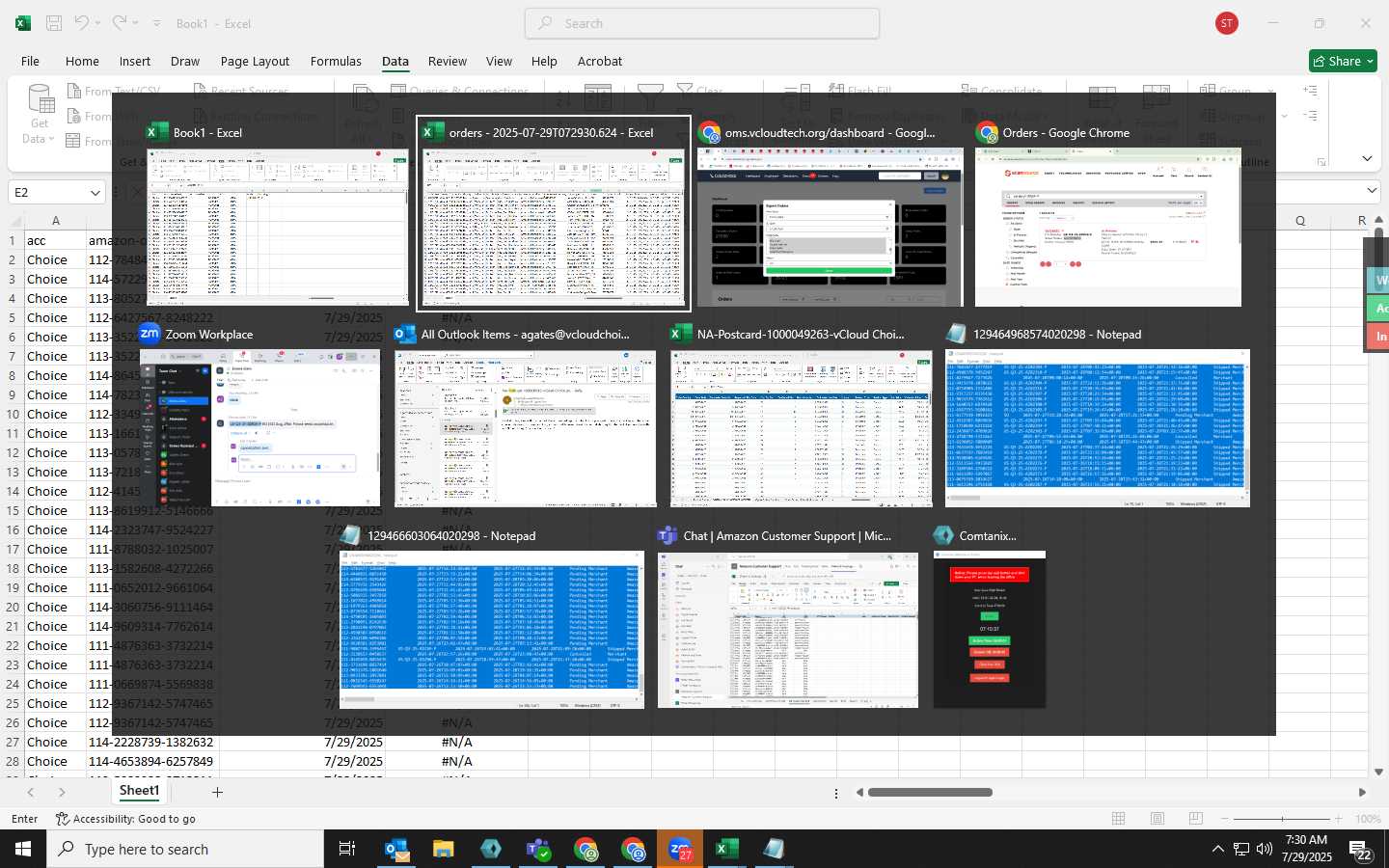This screenshot has height=868, width=1389.
Task: Open the File menu
Action: point(30,61)
